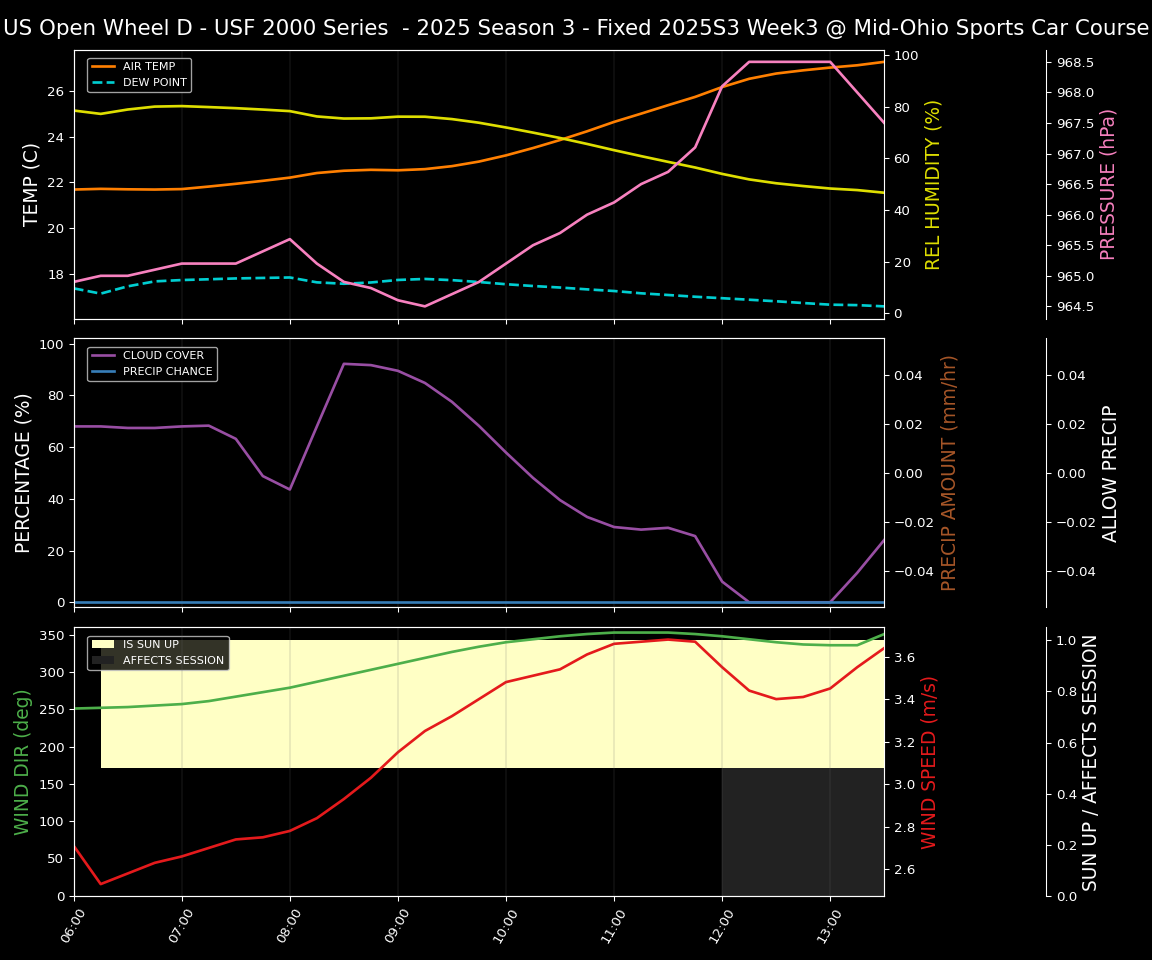Click the 18 temperature tick label
Viewport: 1152px width, 960px height.
57,275
